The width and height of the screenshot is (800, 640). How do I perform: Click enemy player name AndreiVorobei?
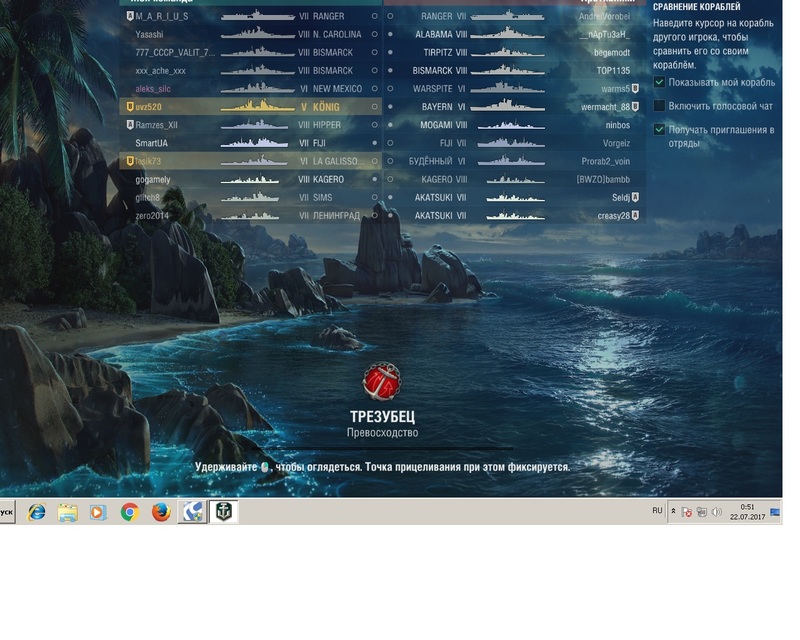point(604,16)
